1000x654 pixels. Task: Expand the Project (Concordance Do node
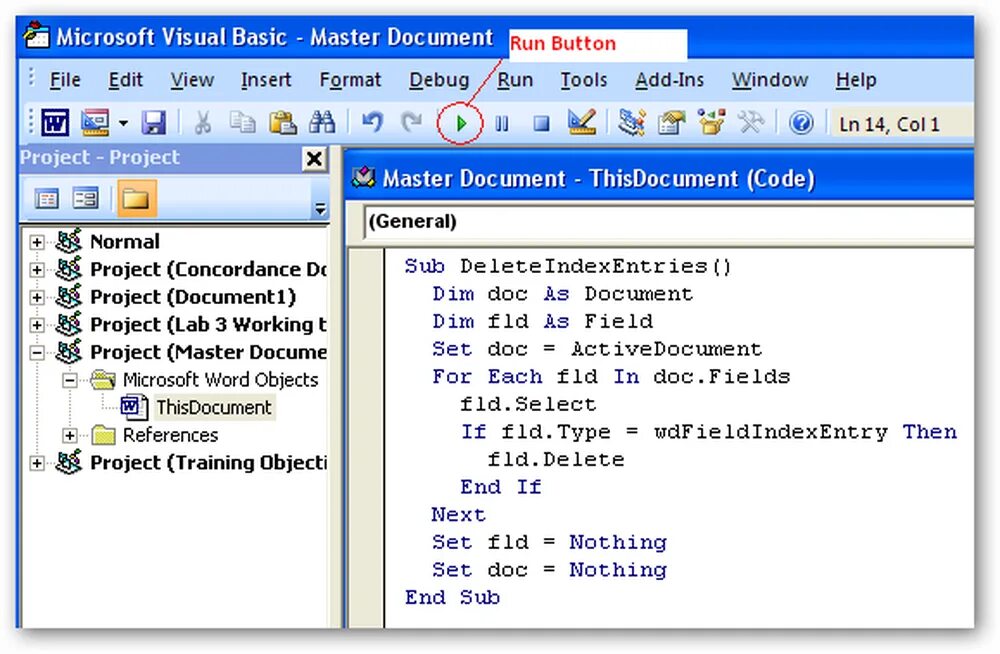click(x=37, y=270)
